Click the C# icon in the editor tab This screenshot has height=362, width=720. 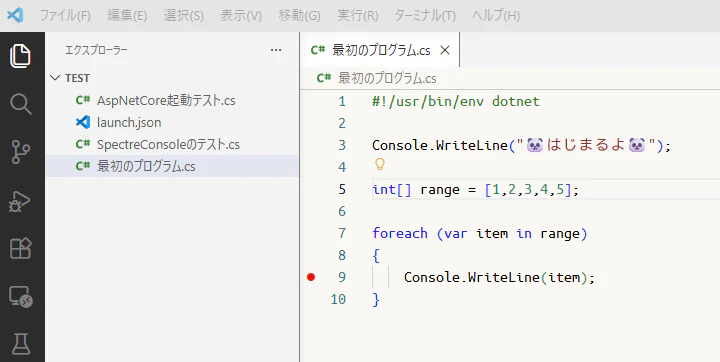tap(318, 50)
